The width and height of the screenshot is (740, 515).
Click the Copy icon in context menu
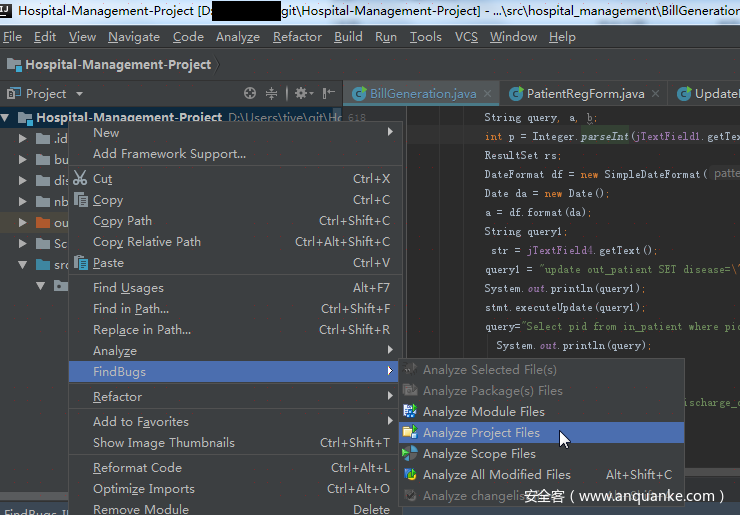(81, 200)
